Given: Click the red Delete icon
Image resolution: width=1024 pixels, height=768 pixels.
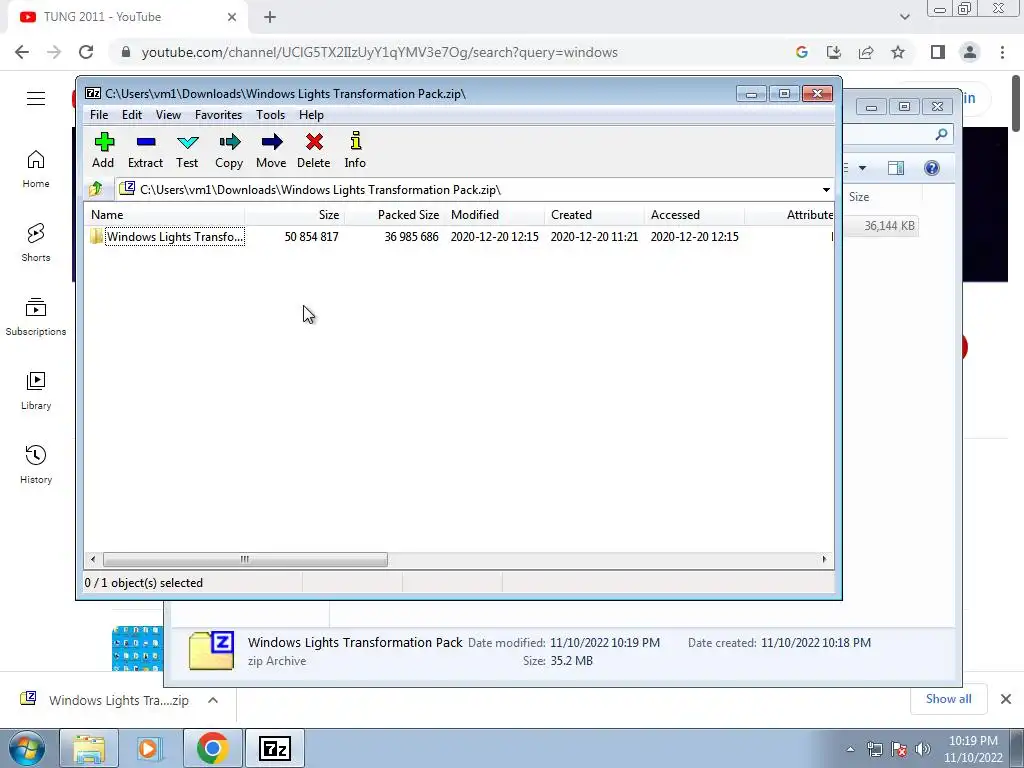Looking at the screenshot, I should point(313,151).
